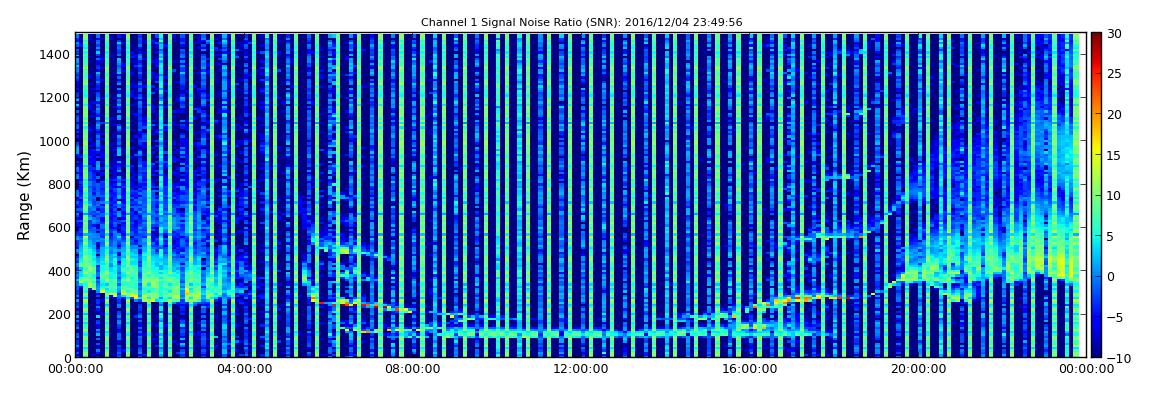Click the 12:00:00 time tick label
The height and width of the screenshot is (407, 1150).
pyautogui.click(x=579, y=370)
